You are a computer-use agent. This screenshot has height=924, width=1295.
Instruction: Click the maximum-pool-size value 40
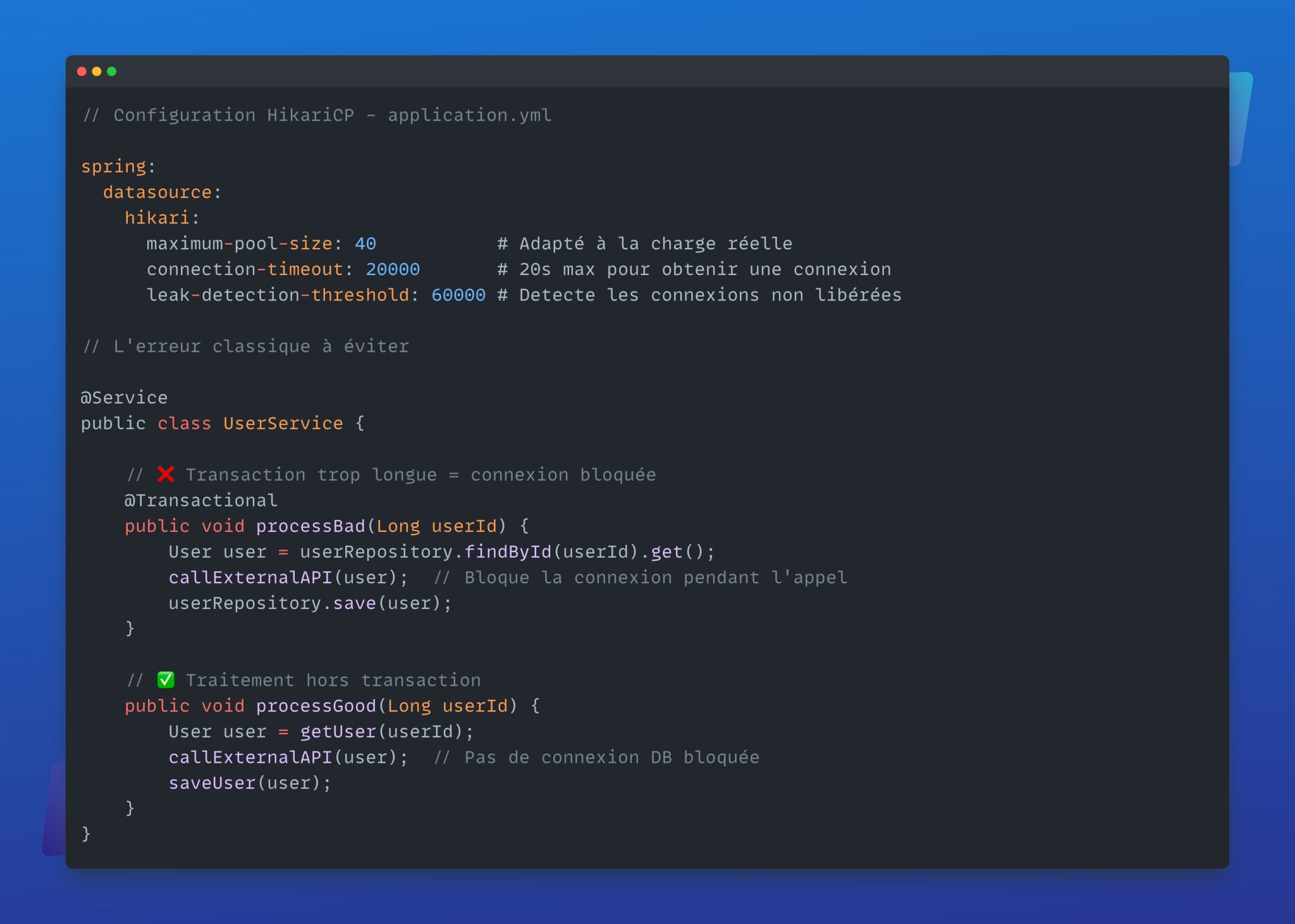click(365, 243)
